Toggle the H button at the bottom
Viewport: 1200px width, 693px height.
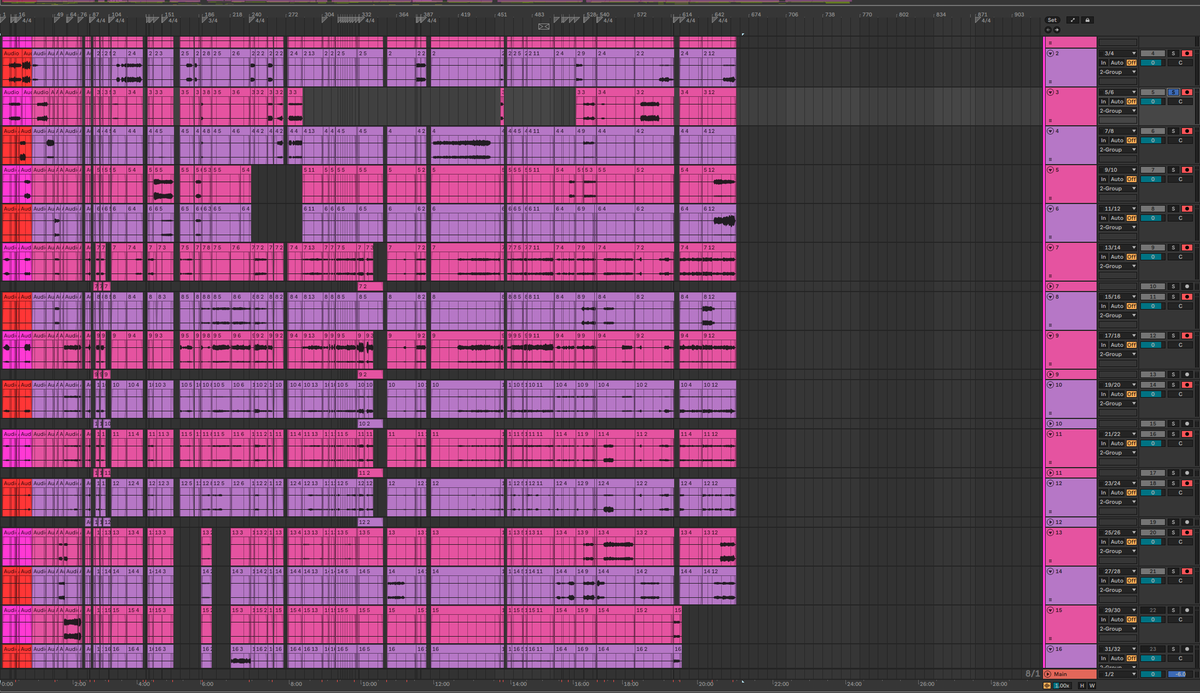[1081, 685]
